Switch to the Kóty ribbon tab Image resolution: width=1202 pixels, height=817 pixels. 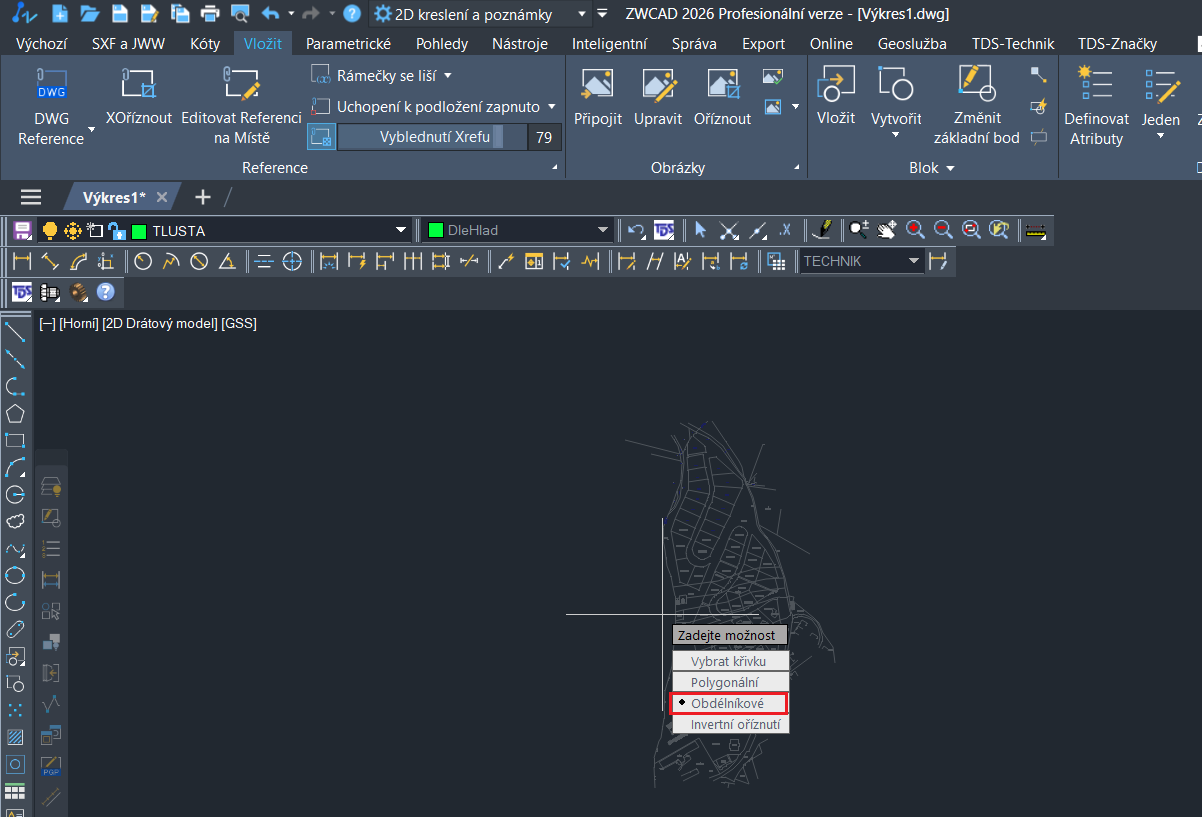pyautogui.click(x=204, y=43)
